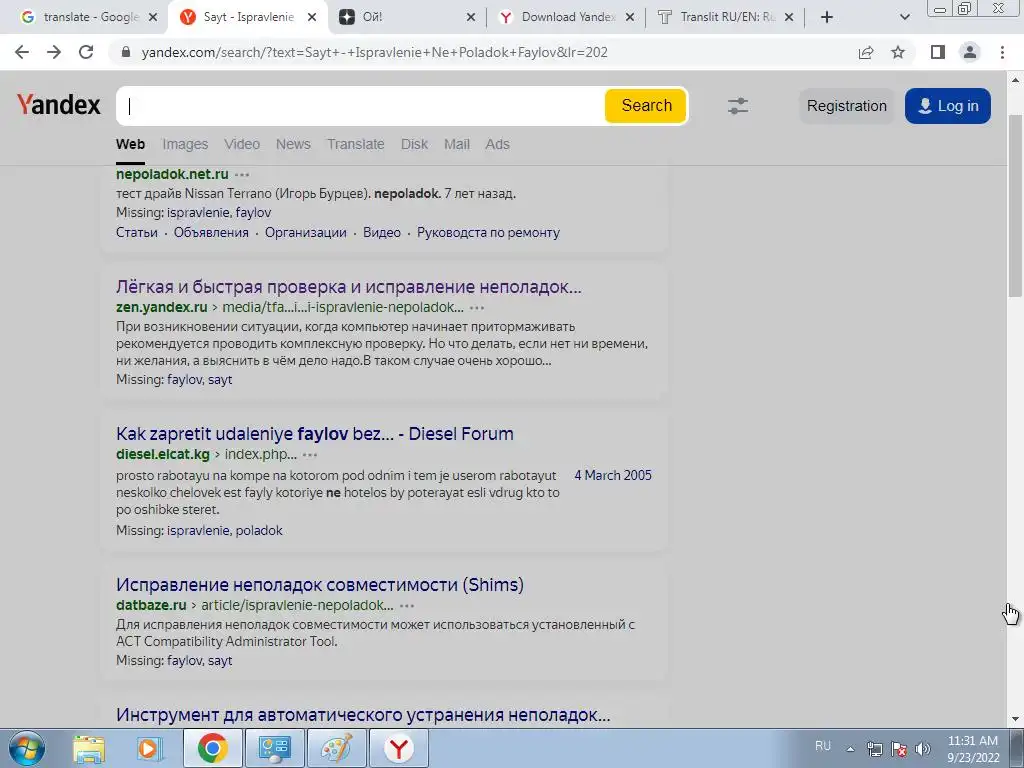This screenshot has height=768, width=1024.
Task: Click the zen.yandex.ru domain link
Action: (x=161, y=307)
